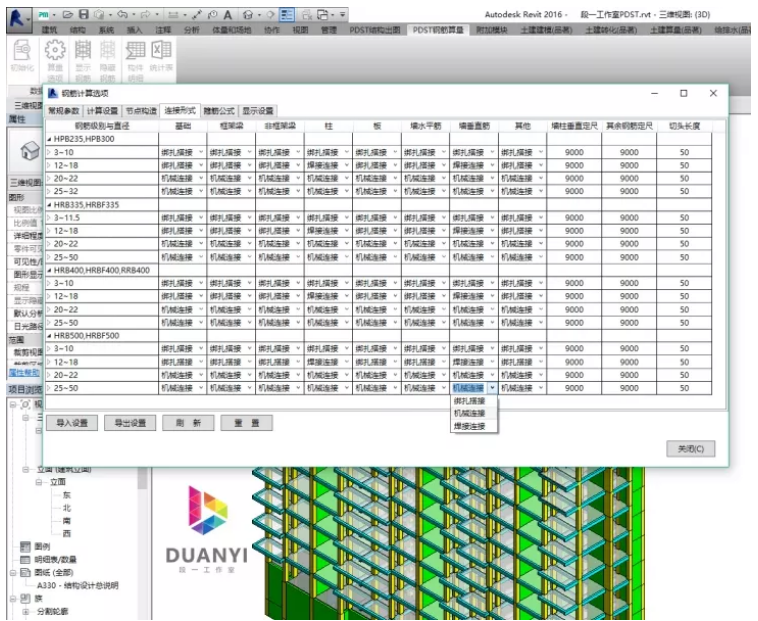This screenshot has height=621, width=758.
Task: Choose 焊接连接 from the open dropdown list
Action: (469, 427)
